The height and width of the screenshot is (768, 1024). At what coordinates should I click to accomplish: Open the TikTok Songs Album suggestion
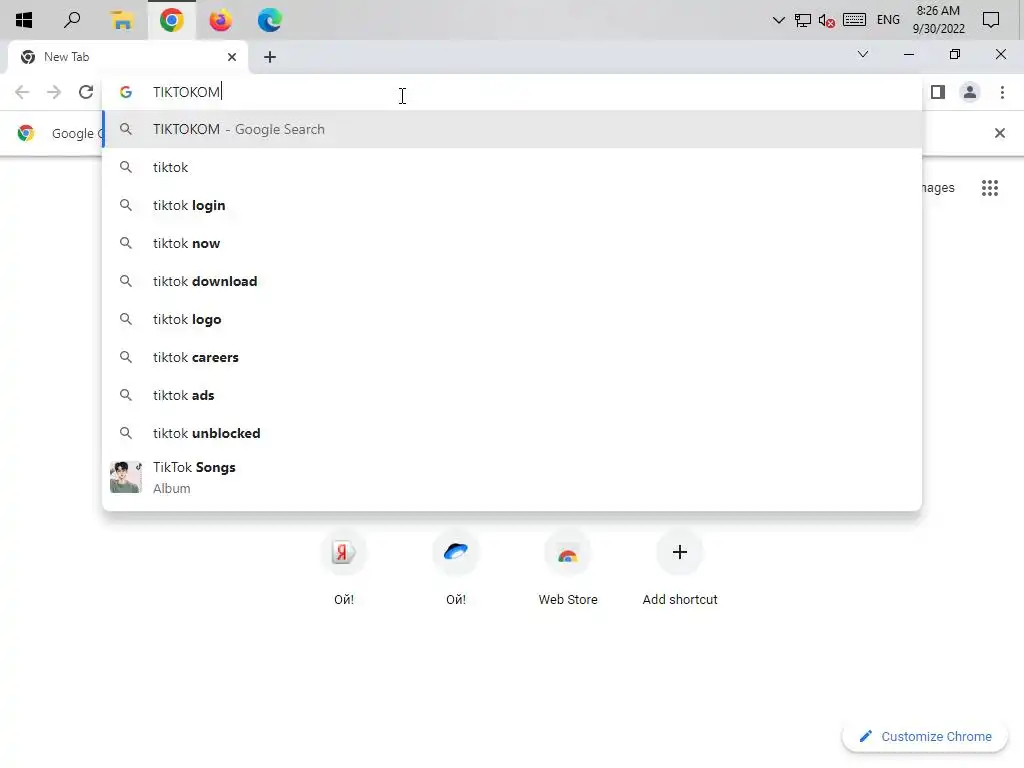click(512, 477)
